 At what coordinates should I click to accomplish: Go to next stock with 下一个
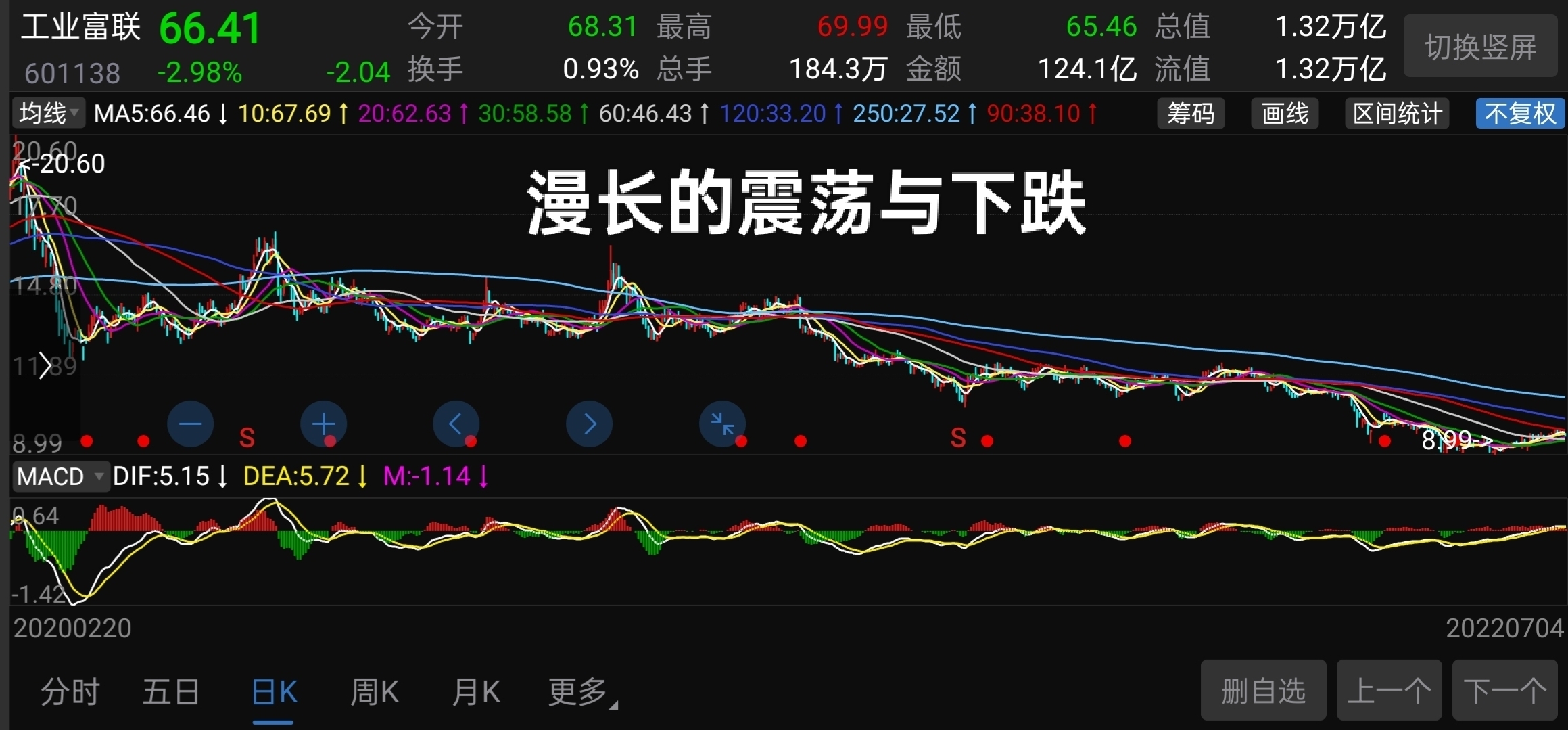click(1505, 691)
